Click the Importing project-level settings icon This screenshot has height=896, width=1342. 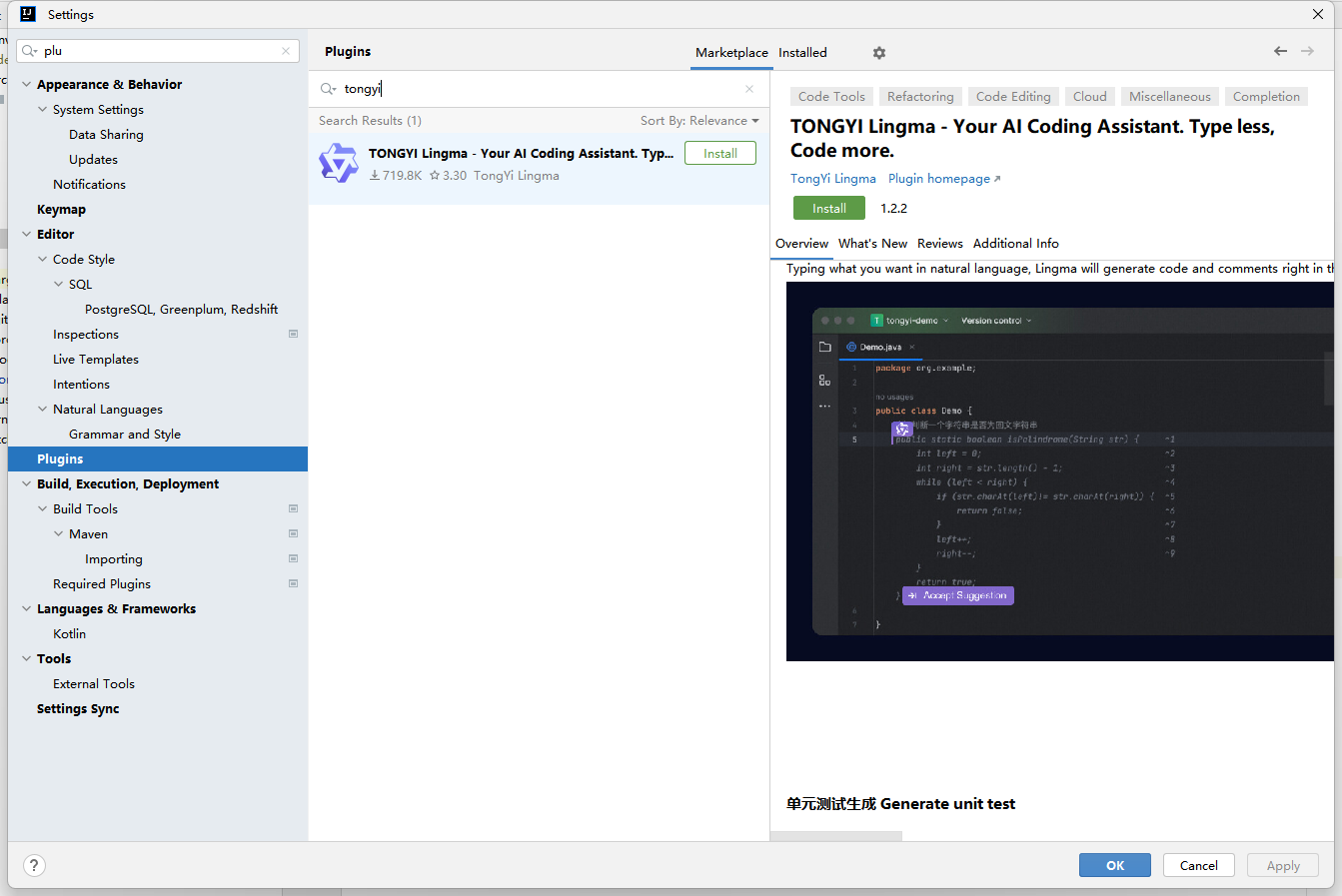[x=293, y=558]
